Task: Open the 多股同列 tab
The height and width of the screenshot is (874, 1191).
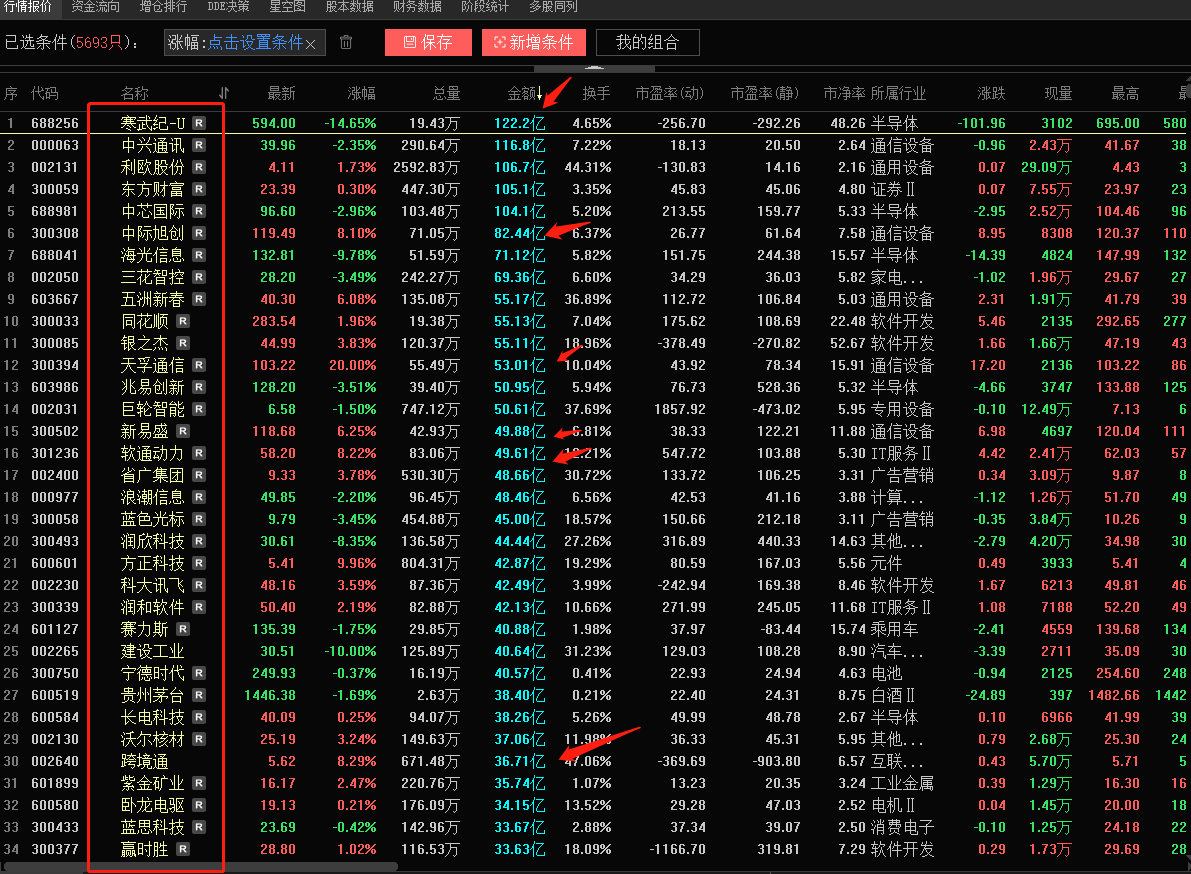Action: (553, 6)
